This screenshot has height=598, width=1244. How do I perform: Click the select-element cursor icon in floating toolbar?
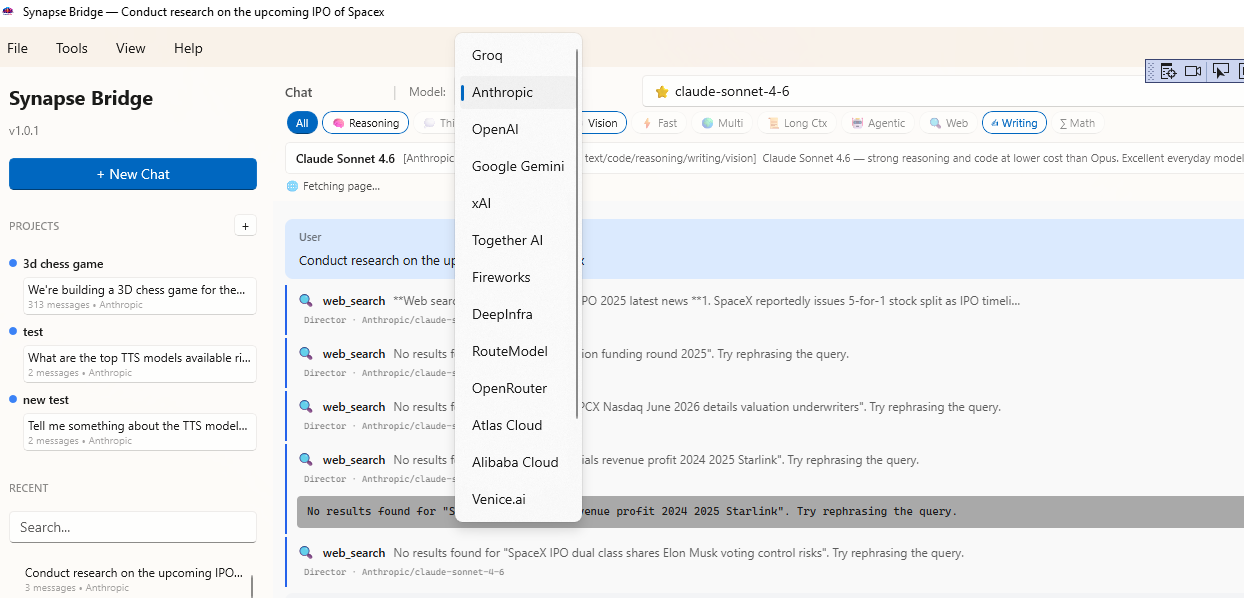click(1220, 71)
